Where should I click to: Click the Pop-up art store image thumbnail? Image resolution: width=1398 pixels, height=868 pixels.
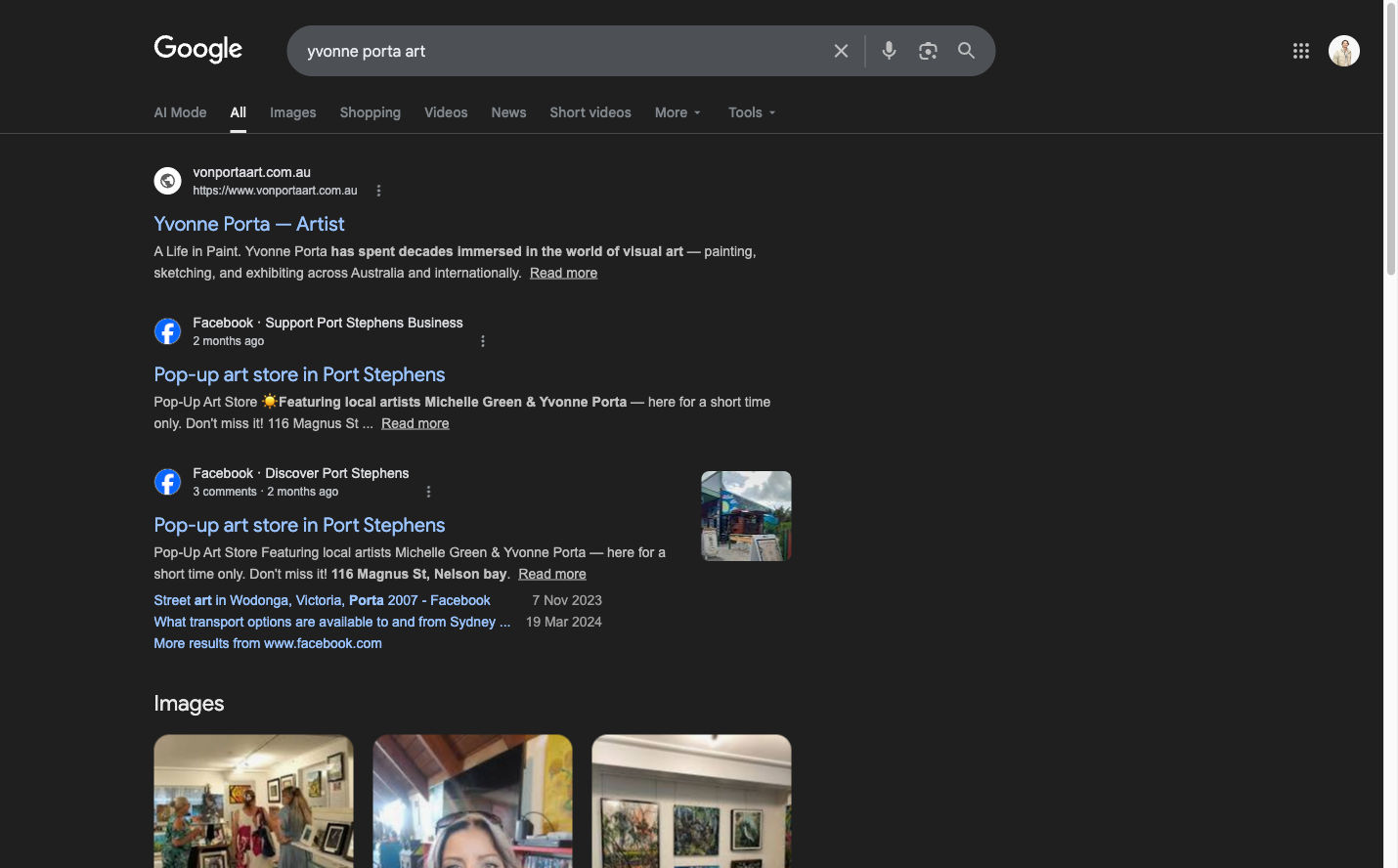click(746, 515)
